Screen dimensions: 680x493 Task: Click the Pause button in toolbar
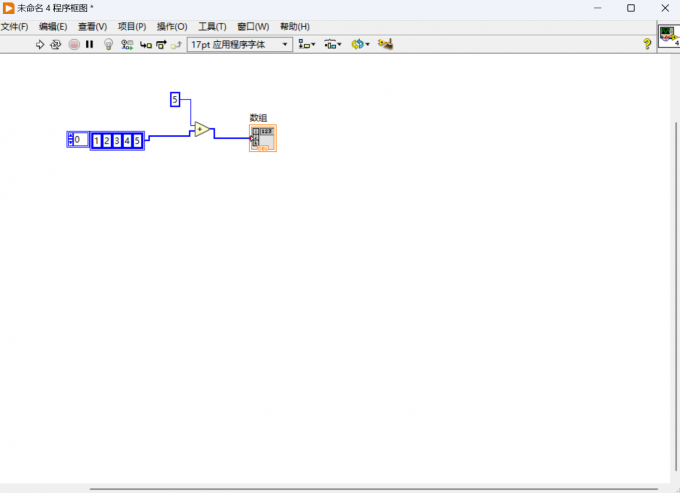click(x=89, y=44)
